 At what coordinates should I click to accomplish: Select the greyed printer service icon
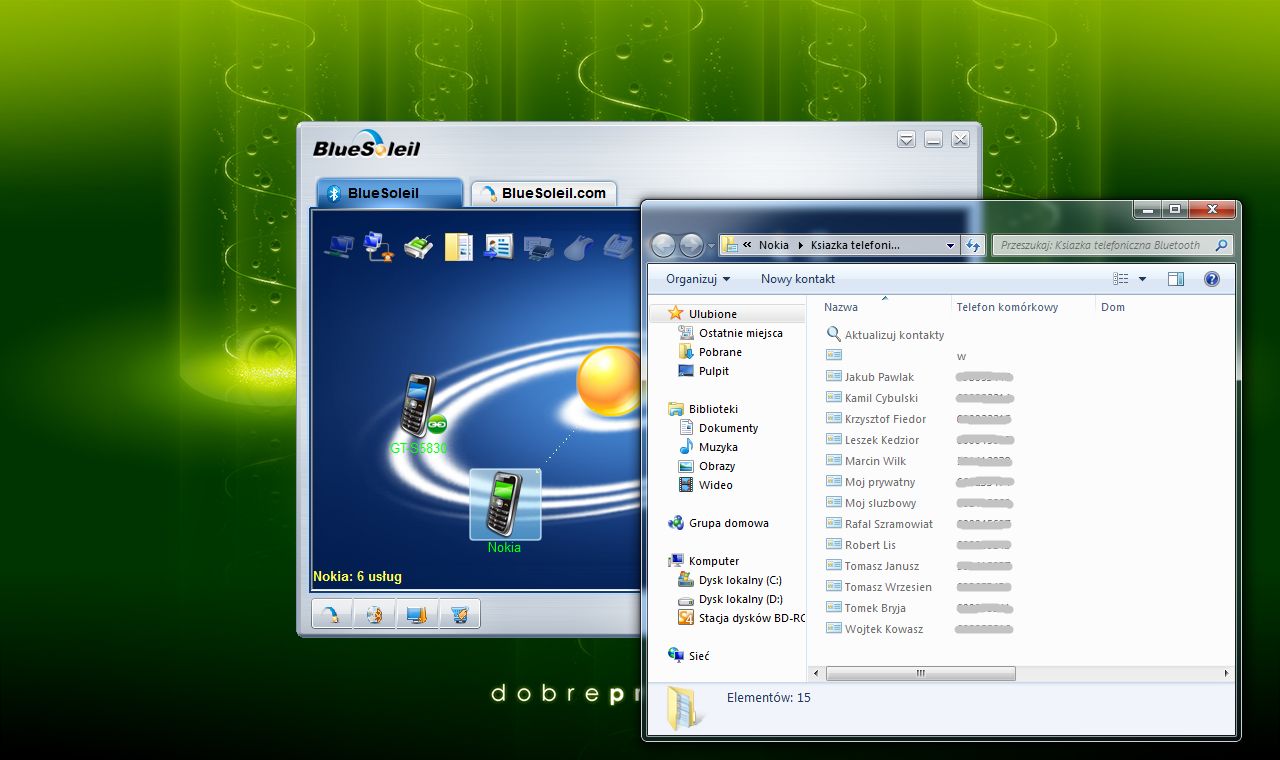click(x=538, y=246)
